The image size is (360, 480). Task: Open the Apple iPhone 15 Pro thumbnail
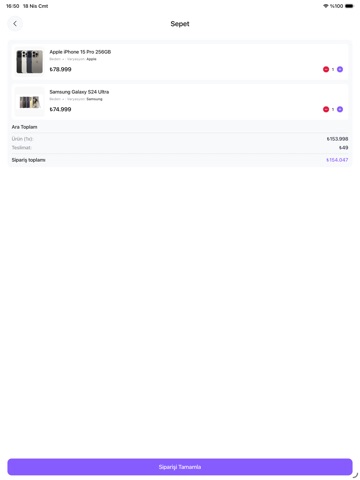coord(30,62)
